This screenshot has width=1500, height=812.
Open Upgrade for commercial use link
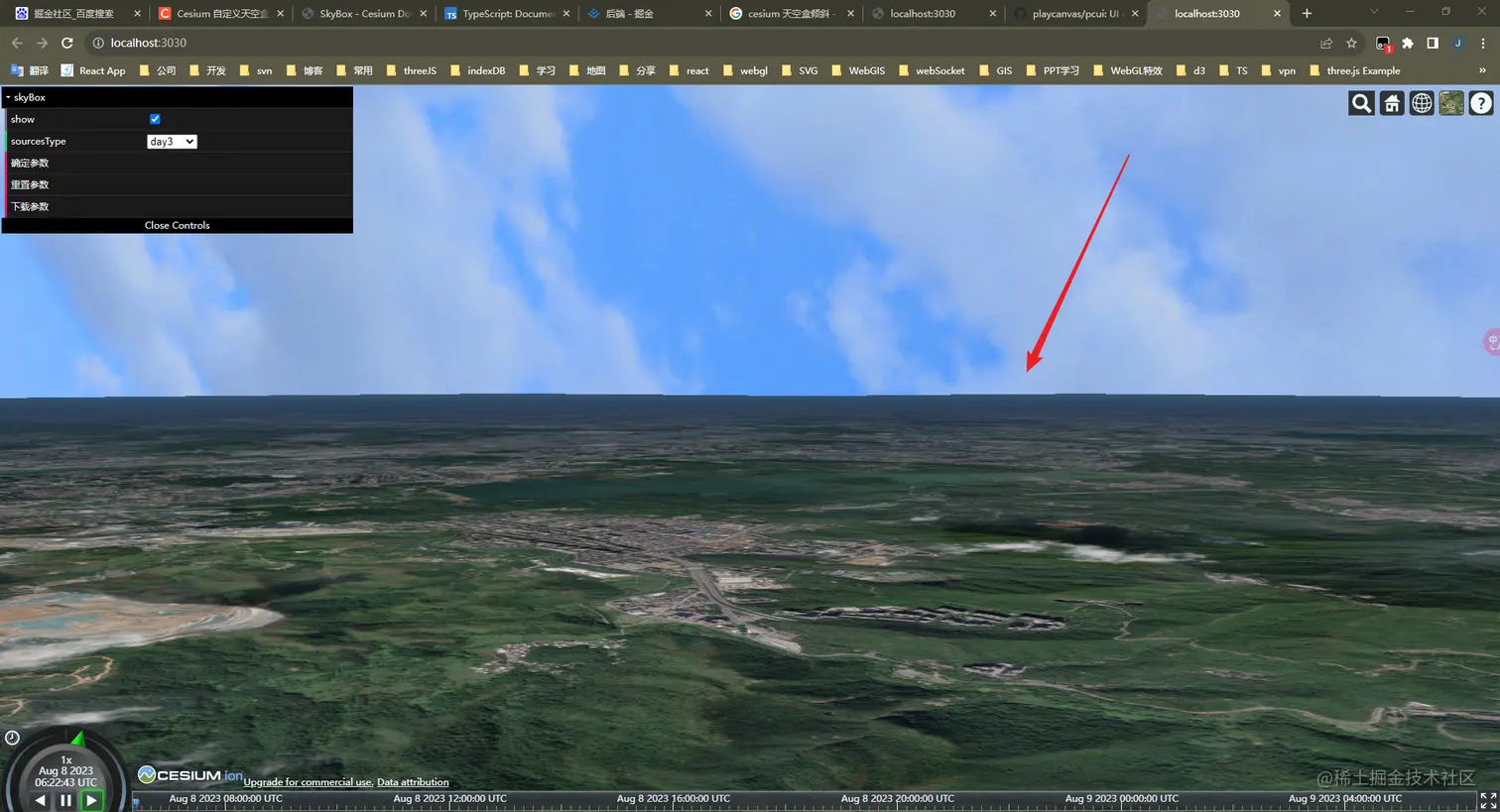(x=308, y=782)
